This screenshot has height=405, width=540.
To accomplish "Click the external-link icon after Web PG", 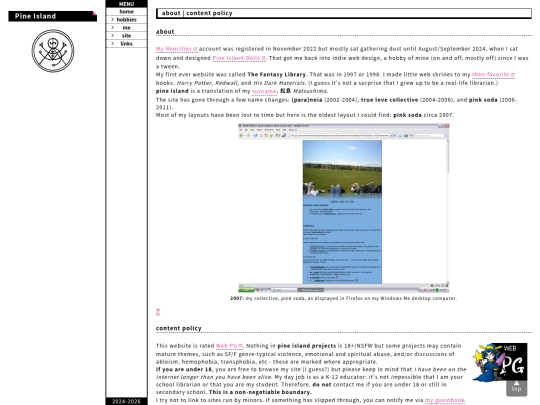I will pos(240,346).
